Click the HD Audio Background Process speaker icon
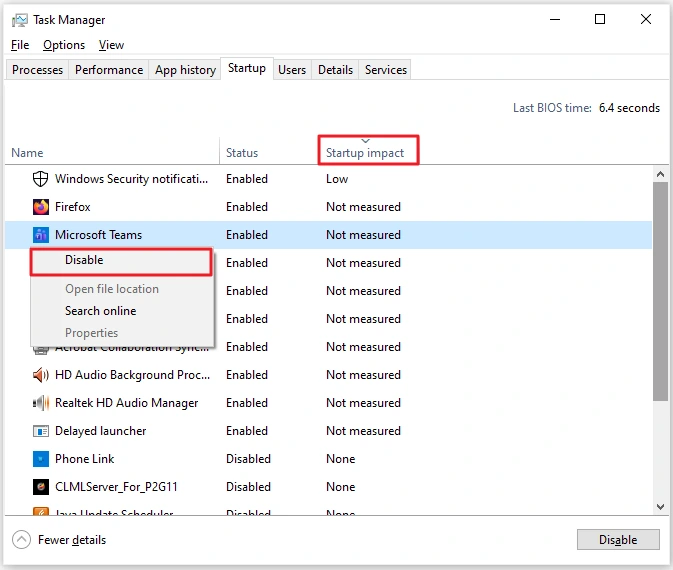 point(41,375)
